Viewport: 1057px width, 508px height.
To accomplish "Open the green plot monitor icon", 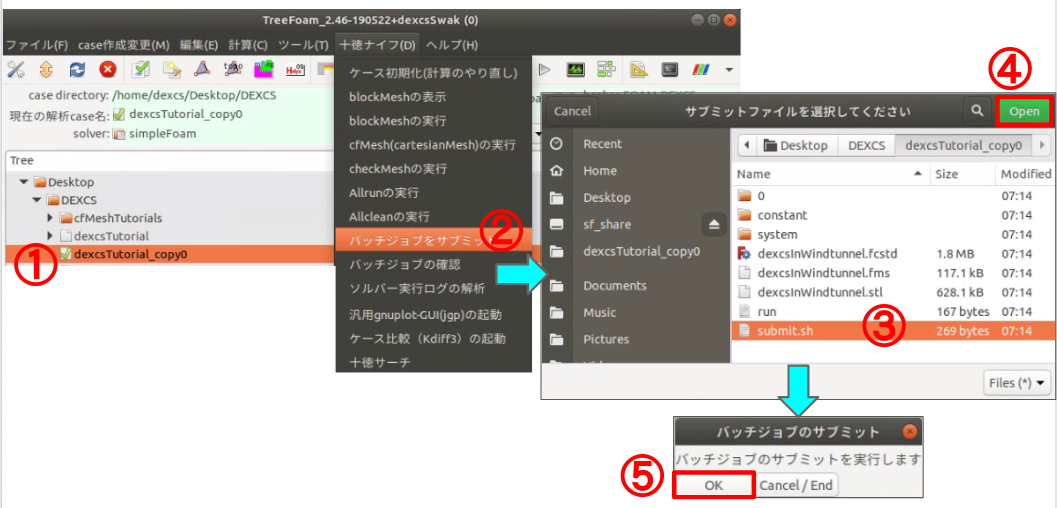I will click(x=576, y=69).
